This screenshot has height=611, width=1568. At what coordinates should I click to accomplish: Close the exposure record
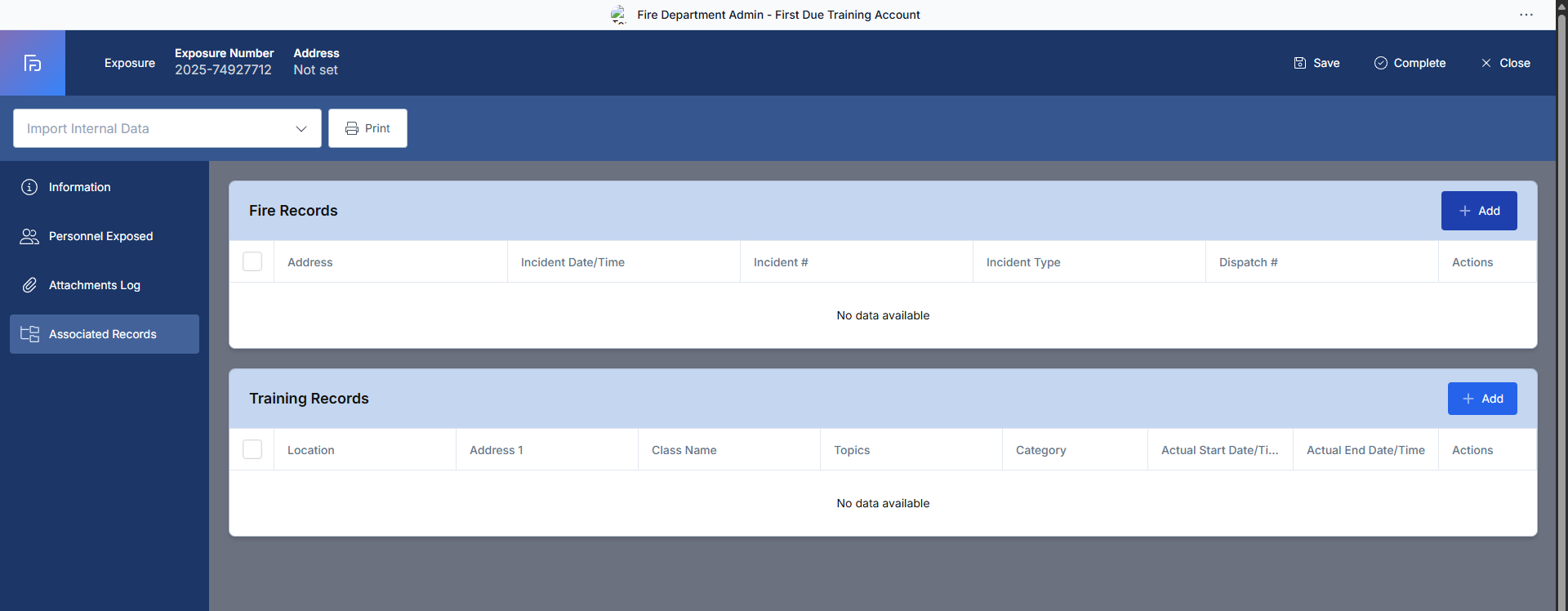click(1505, 63)
